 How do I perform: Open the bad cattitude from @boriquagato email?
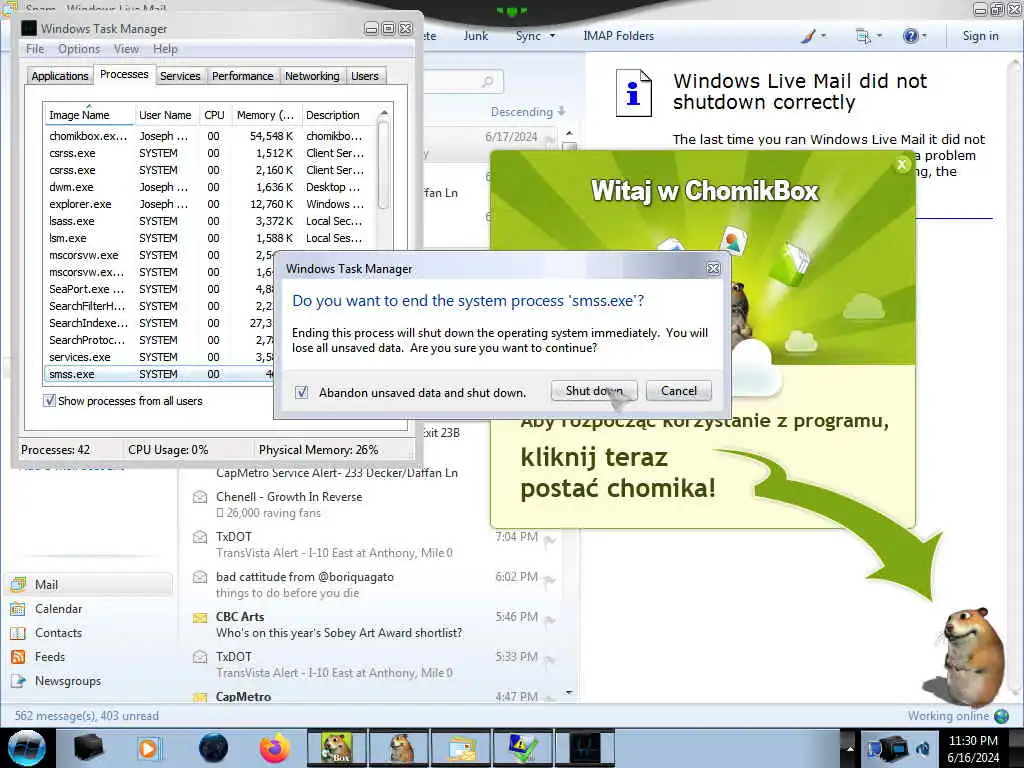[372, 584]
